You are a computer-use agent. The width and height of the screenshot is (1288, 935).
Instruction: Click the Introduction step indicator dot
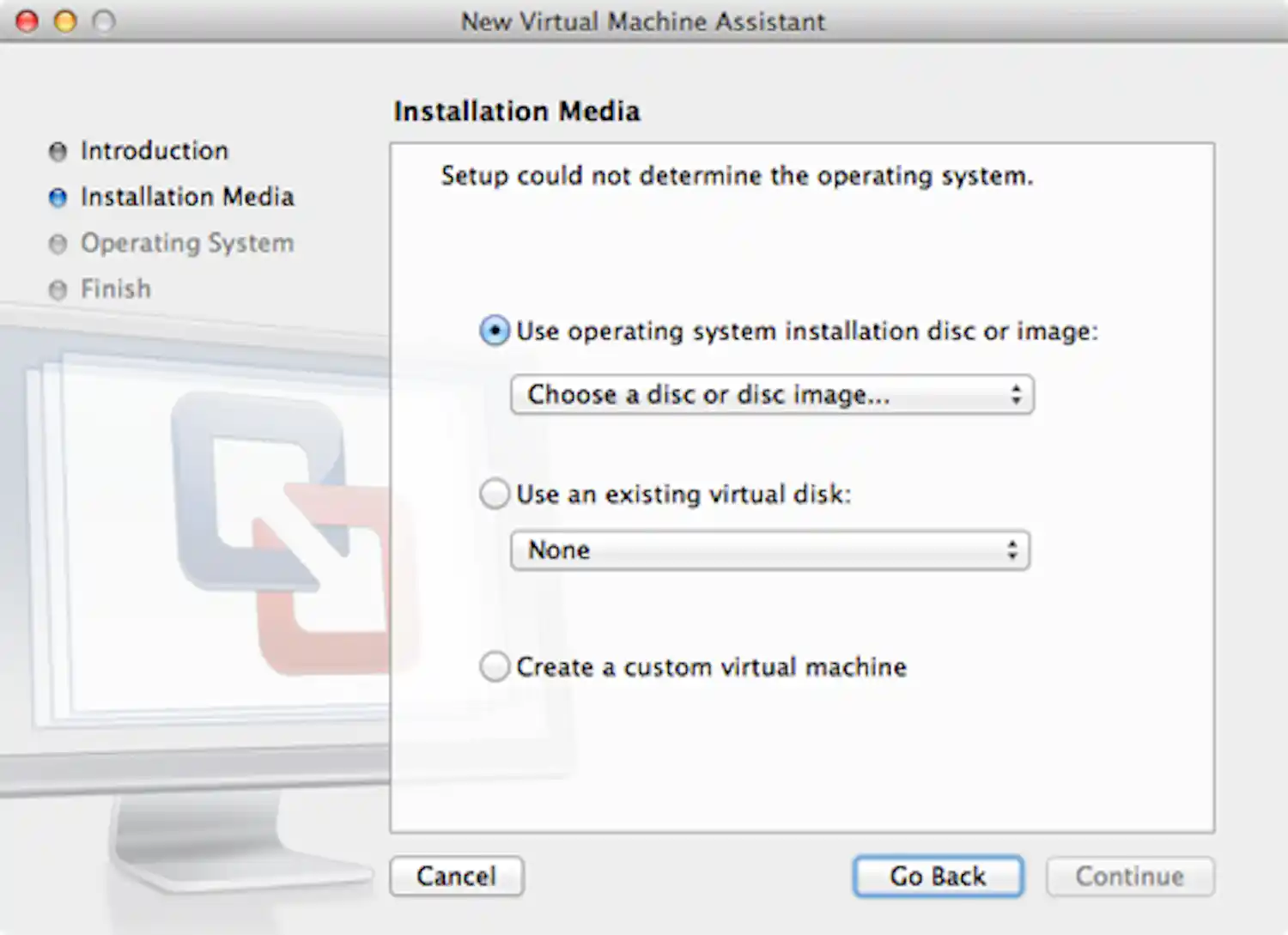(57, 151)
